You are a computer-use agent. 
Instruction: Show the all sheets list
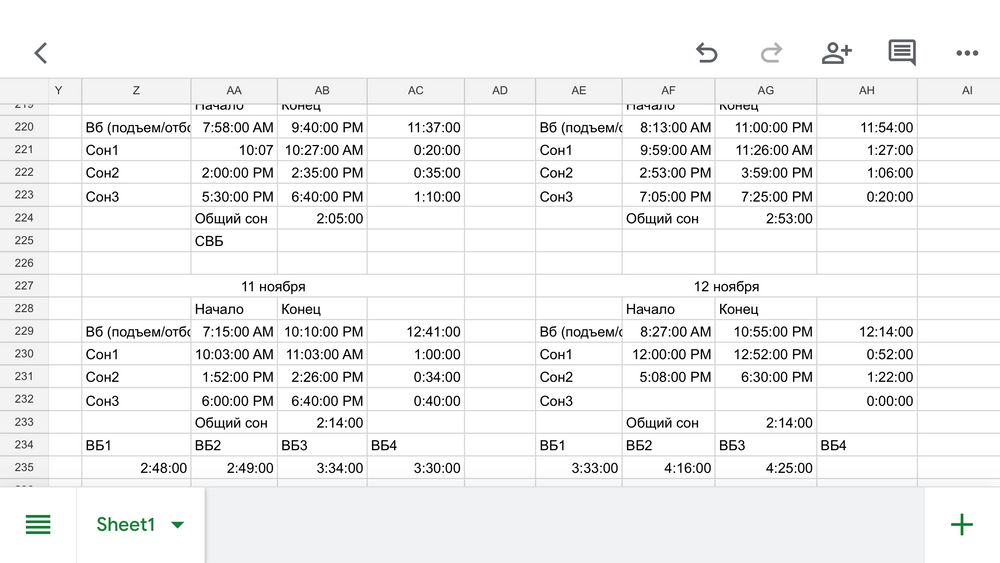point(38,524)
